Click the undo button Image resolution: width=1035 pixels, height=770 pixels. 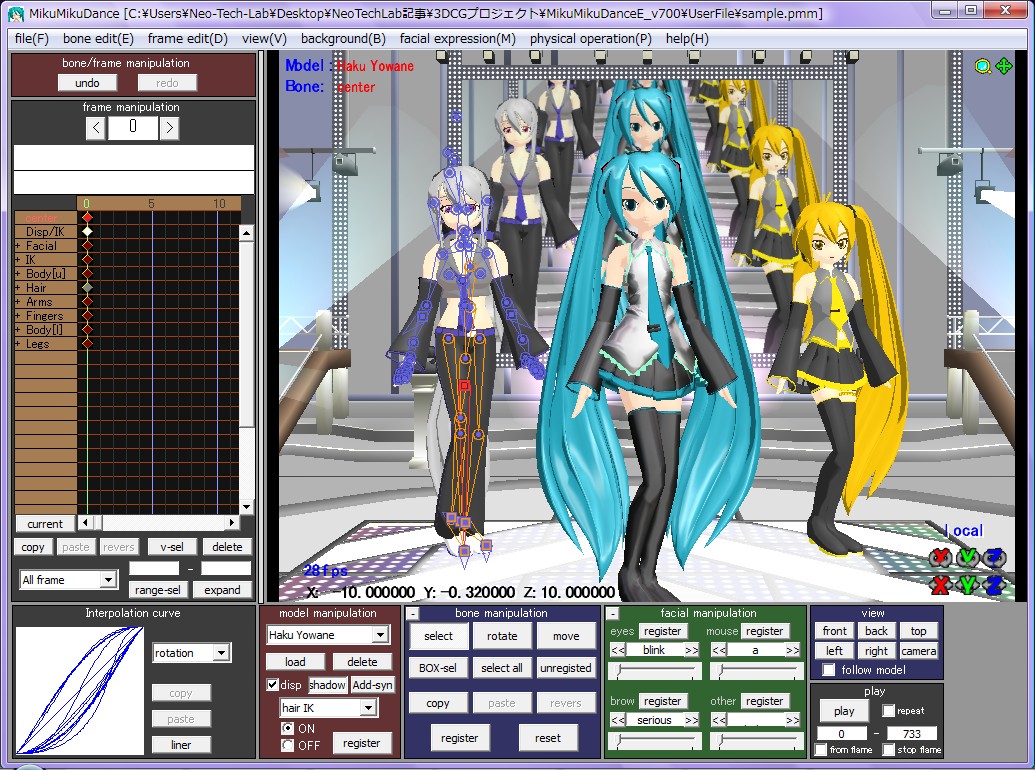[87, 82]
